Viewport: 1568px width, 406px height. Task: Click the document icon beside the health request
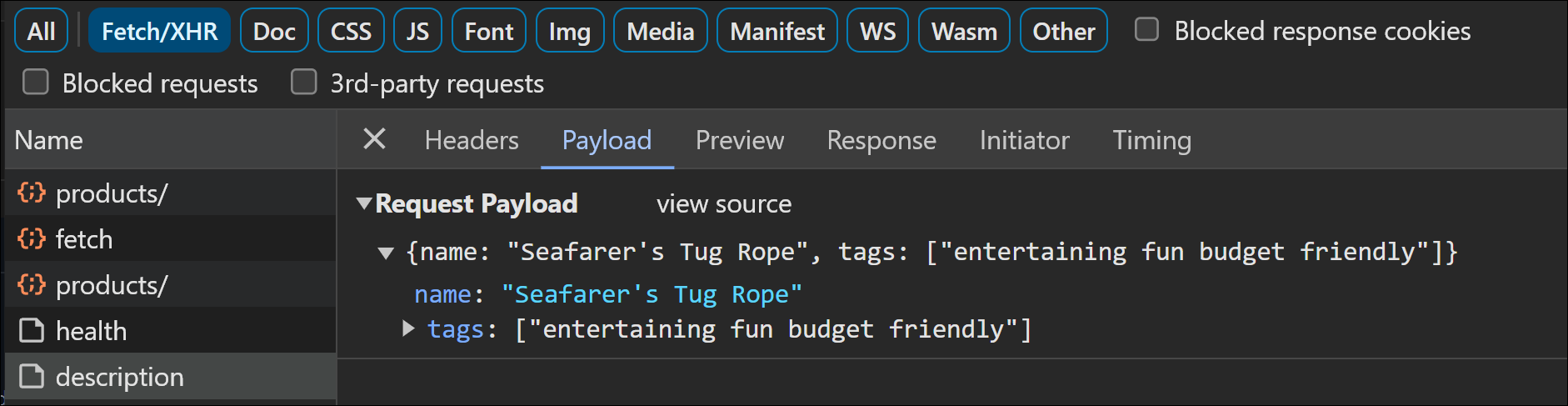(32, 331)
